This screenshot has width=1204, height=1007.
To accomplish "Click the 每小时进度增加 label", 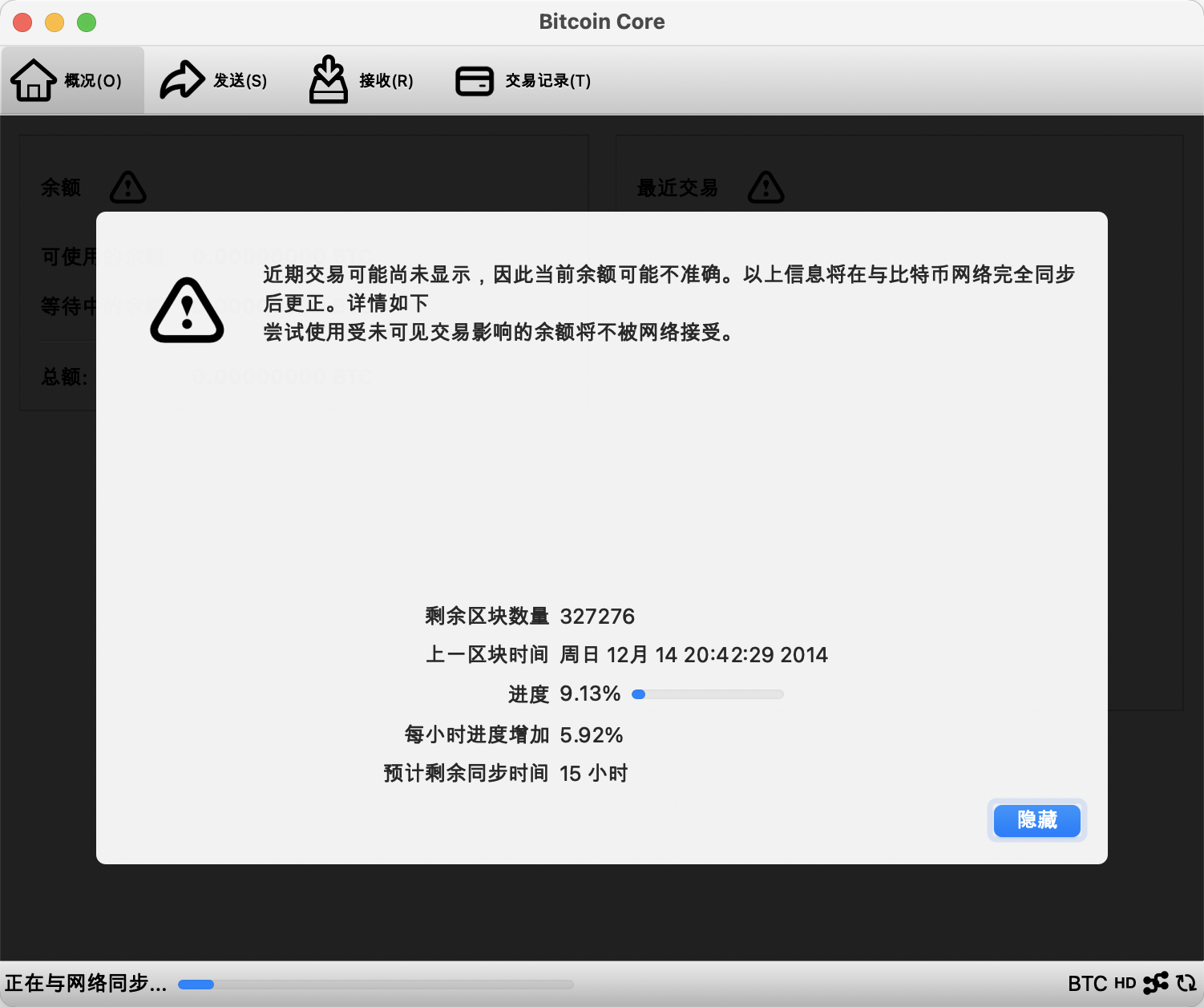I will [x=477, y=735].
